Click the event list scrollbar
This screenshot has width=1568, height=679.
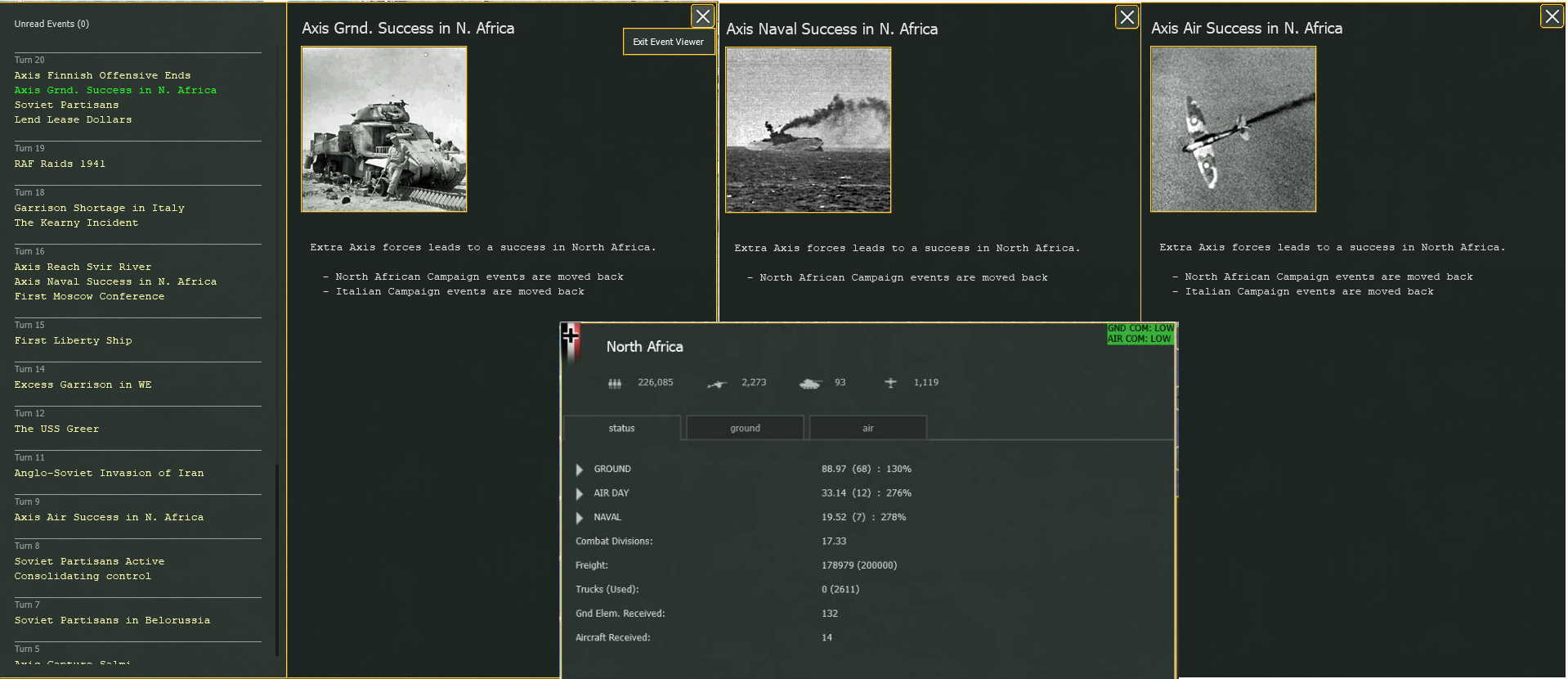coord(277,560)
